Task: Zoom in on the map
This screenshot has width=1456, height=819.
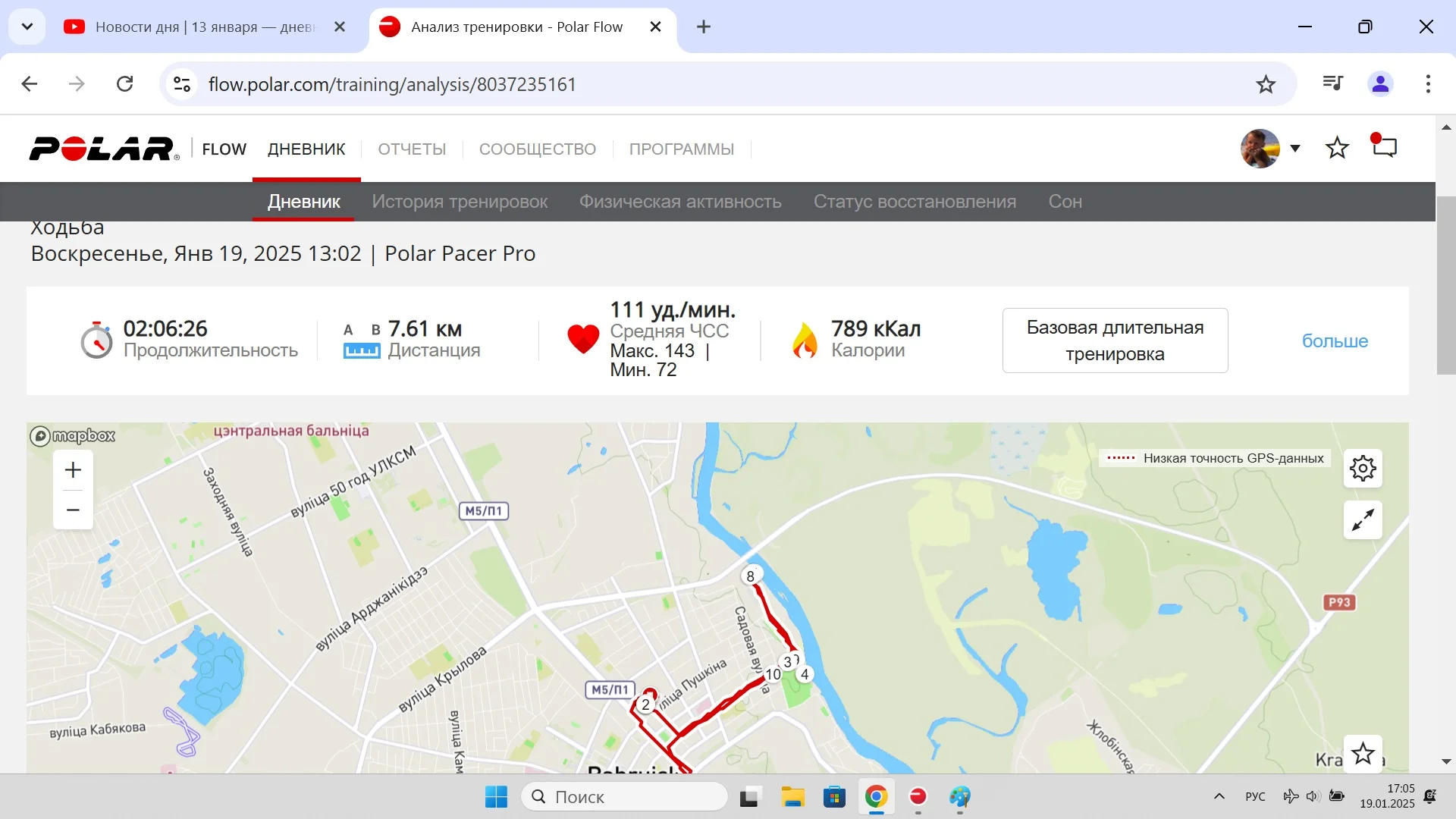Action: pyautogui.click(x=73, y=470)
